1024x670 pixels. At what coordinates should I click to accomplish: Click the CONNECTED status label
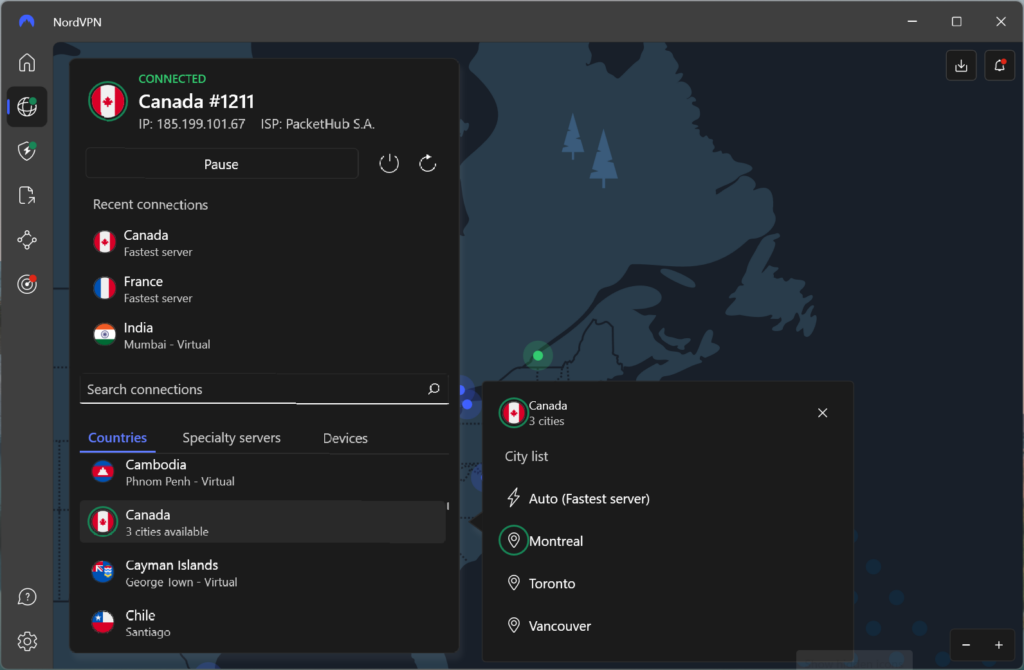tap(172, 78)
